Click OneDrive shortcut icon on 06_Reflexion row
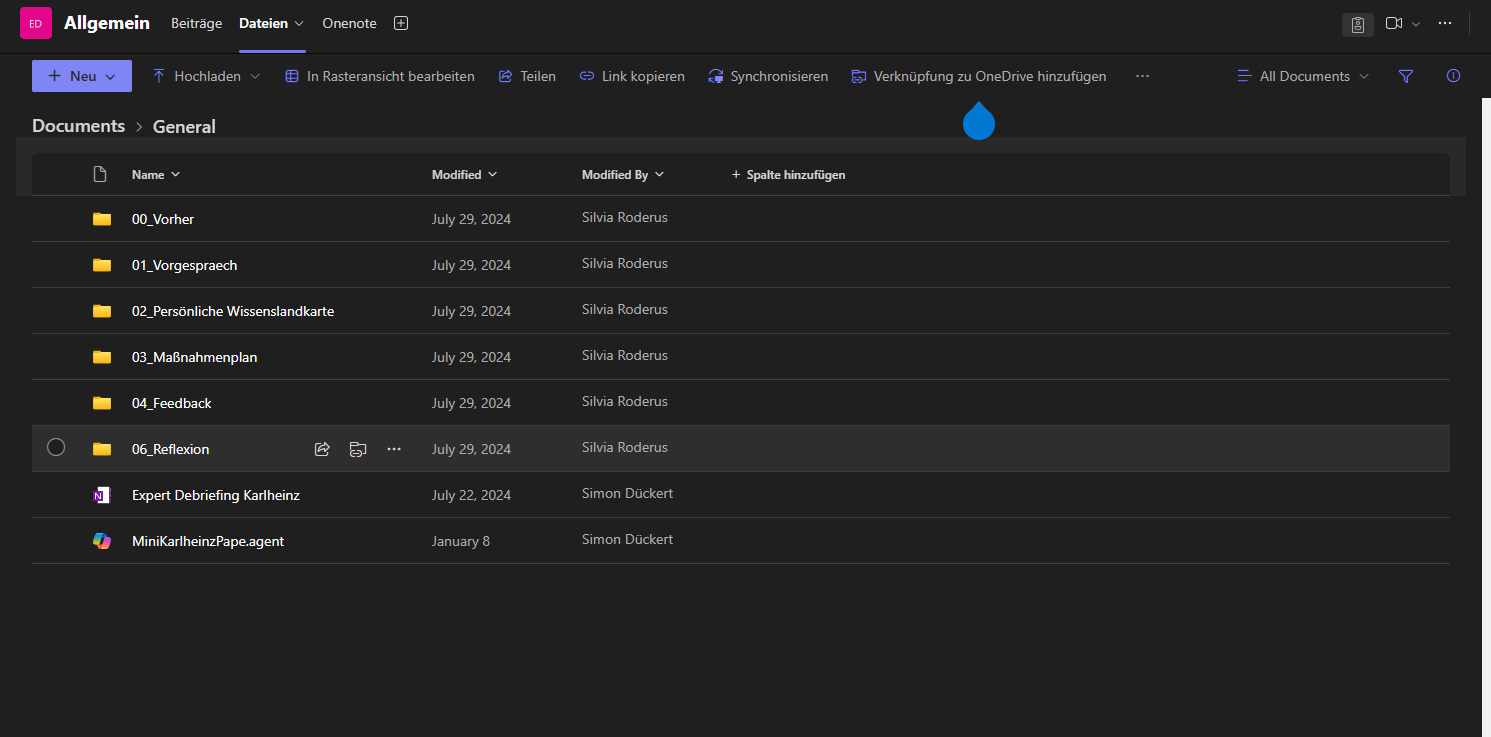The height and width of the screenshot is (737, 1491). click(358, 449)
